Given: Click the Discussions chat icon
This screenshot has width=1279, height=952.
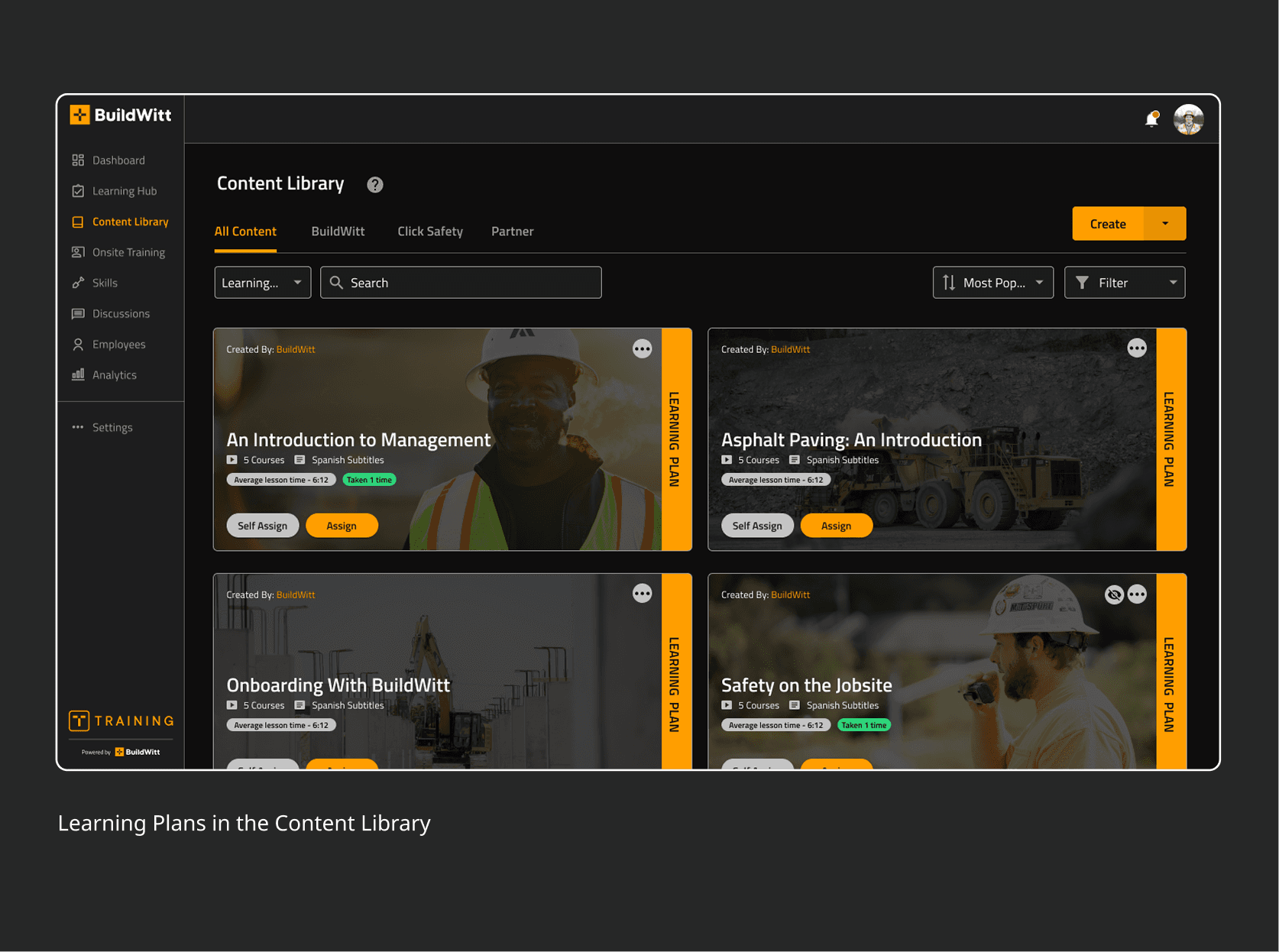Looking at the screenshot, I should tap(78, 313).
